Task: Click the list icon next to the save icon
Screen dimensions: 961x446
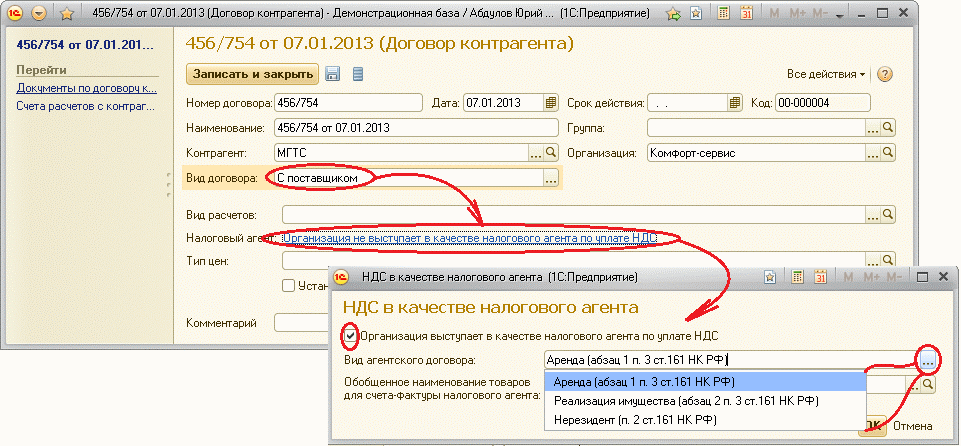Action: click(359, 74)
